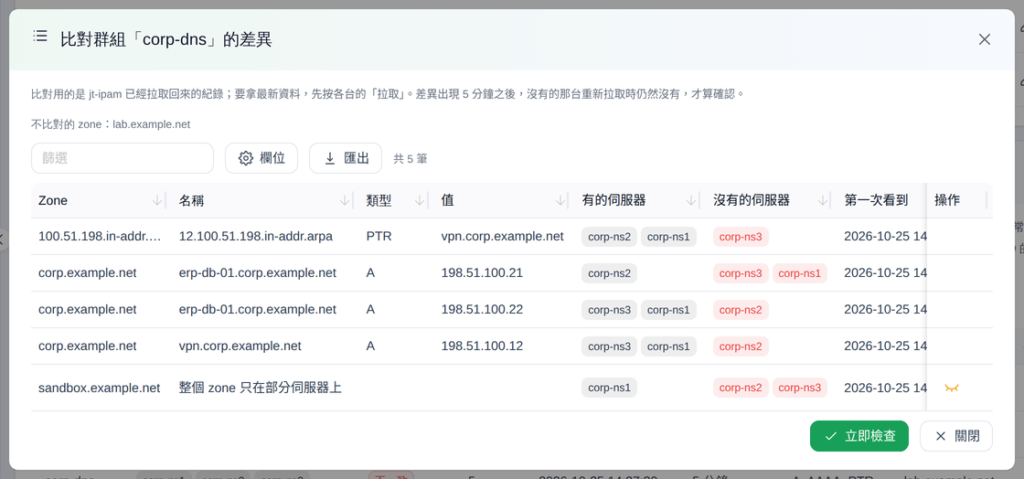Click the corp-ns2 red tag in the 198.51.100.12 row
Viewport: 1024px width, 479px height.
741,346
